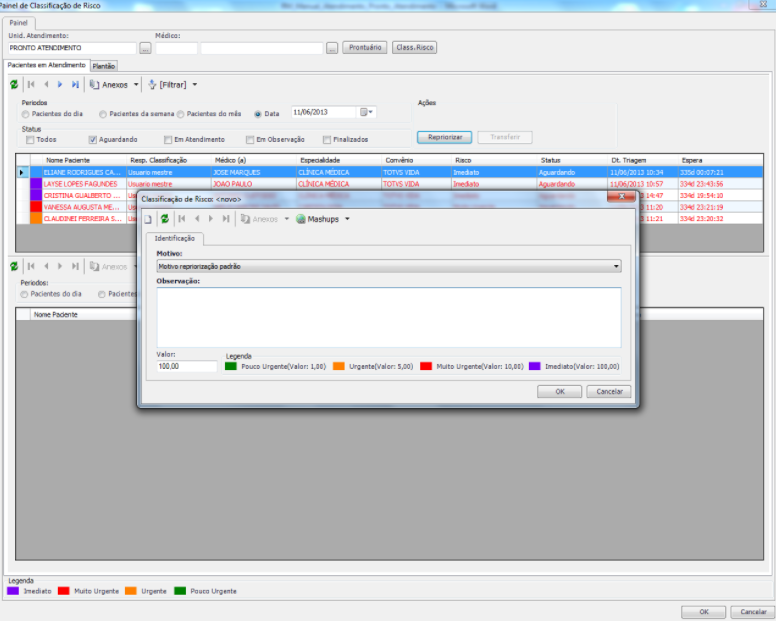Refresh the Classificação de Risco dialog
Screen dimensions: 776x621
[165, 219]
